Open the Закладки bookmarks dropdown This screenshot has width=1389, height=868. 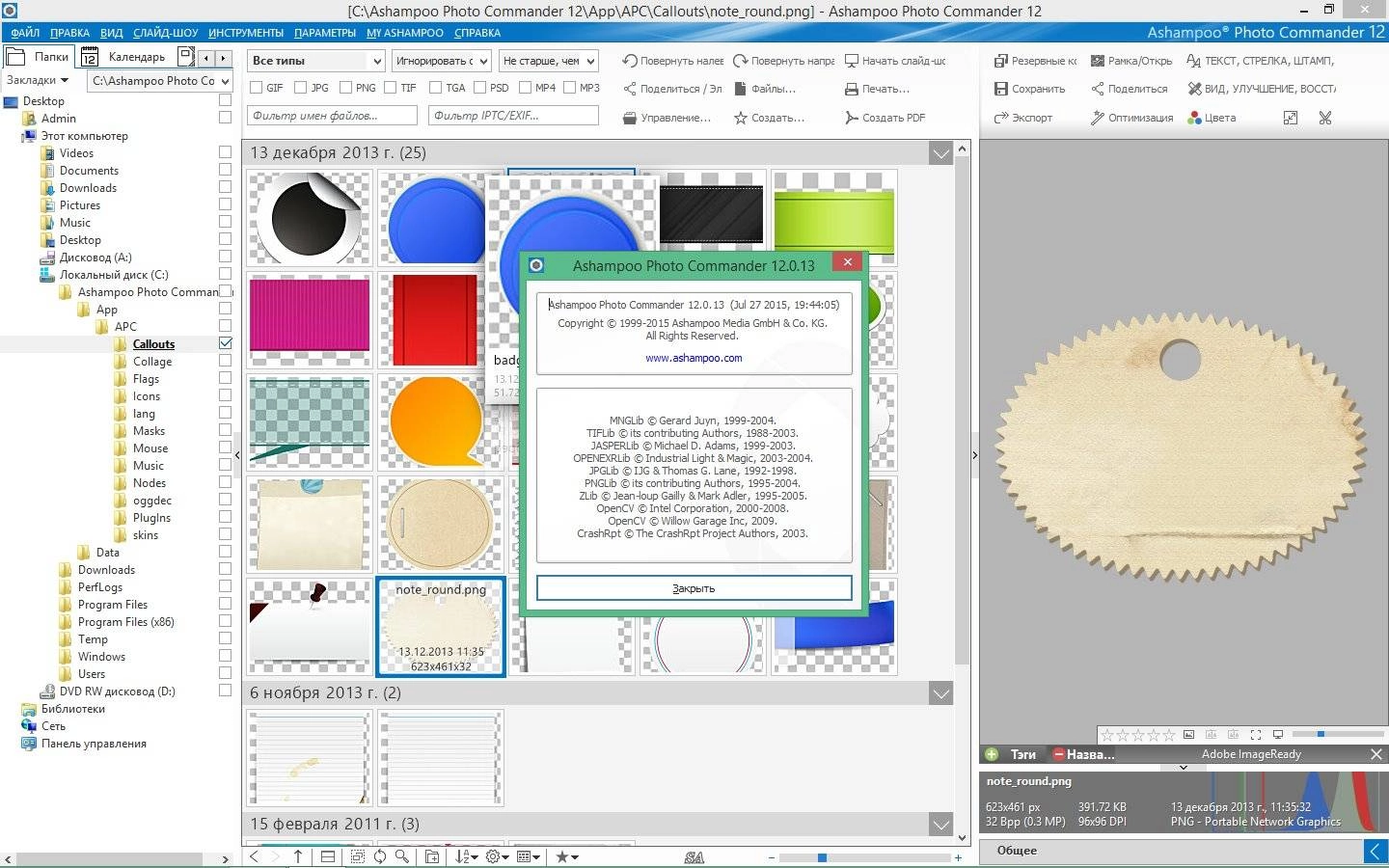[38, 81]
